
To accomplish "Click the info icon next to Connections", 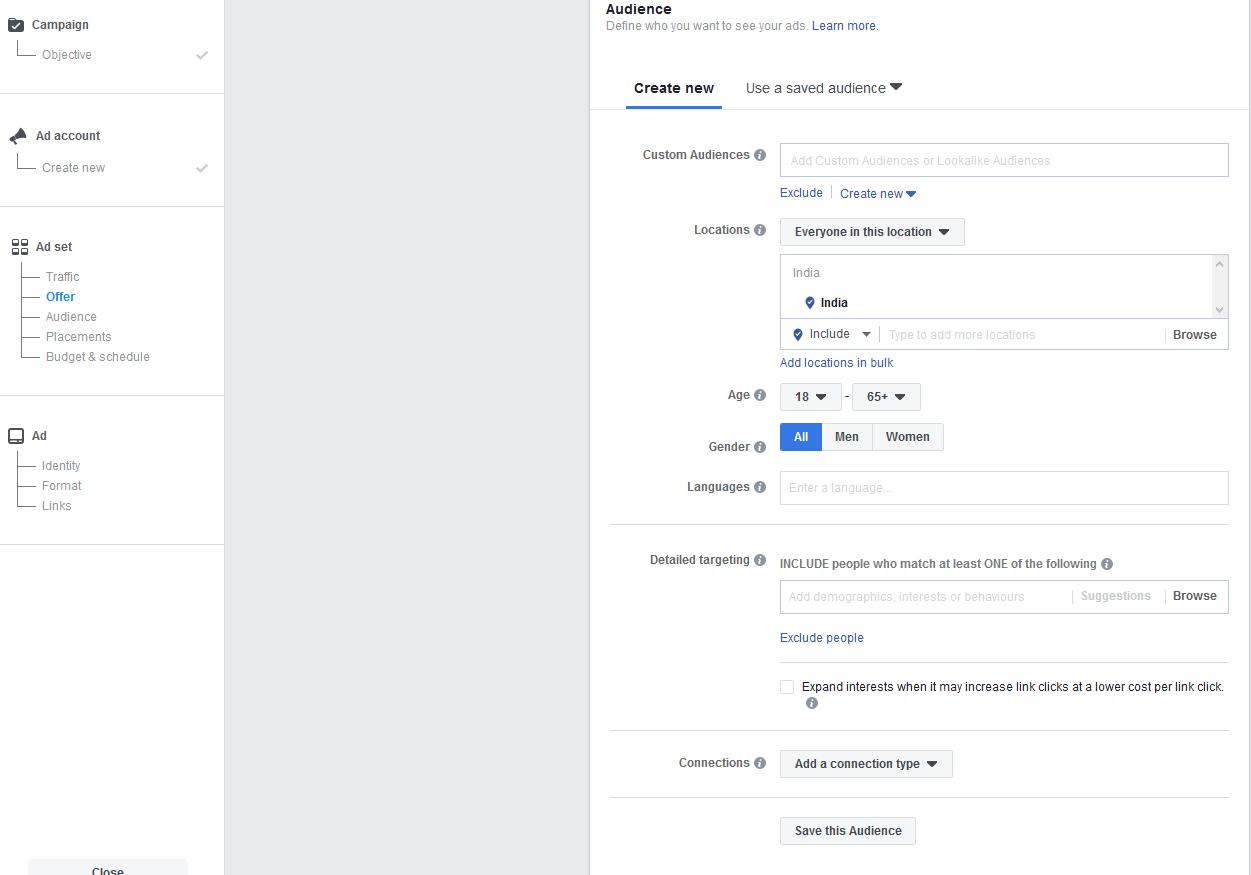I will tap(760, 763).
